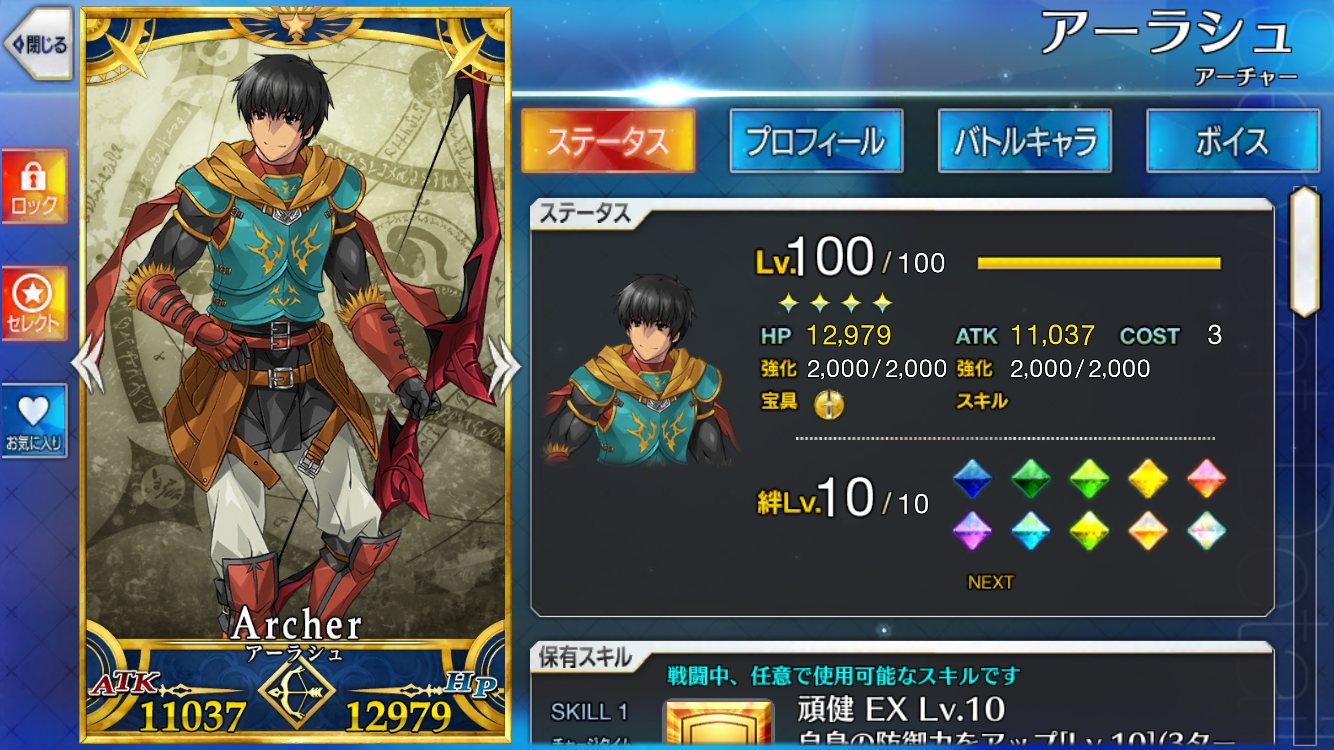Image resolution: width=1334 pixels, height=750 pixels.
Task: Select the purple bond crystal icon
Action: [x=970, y=531]
